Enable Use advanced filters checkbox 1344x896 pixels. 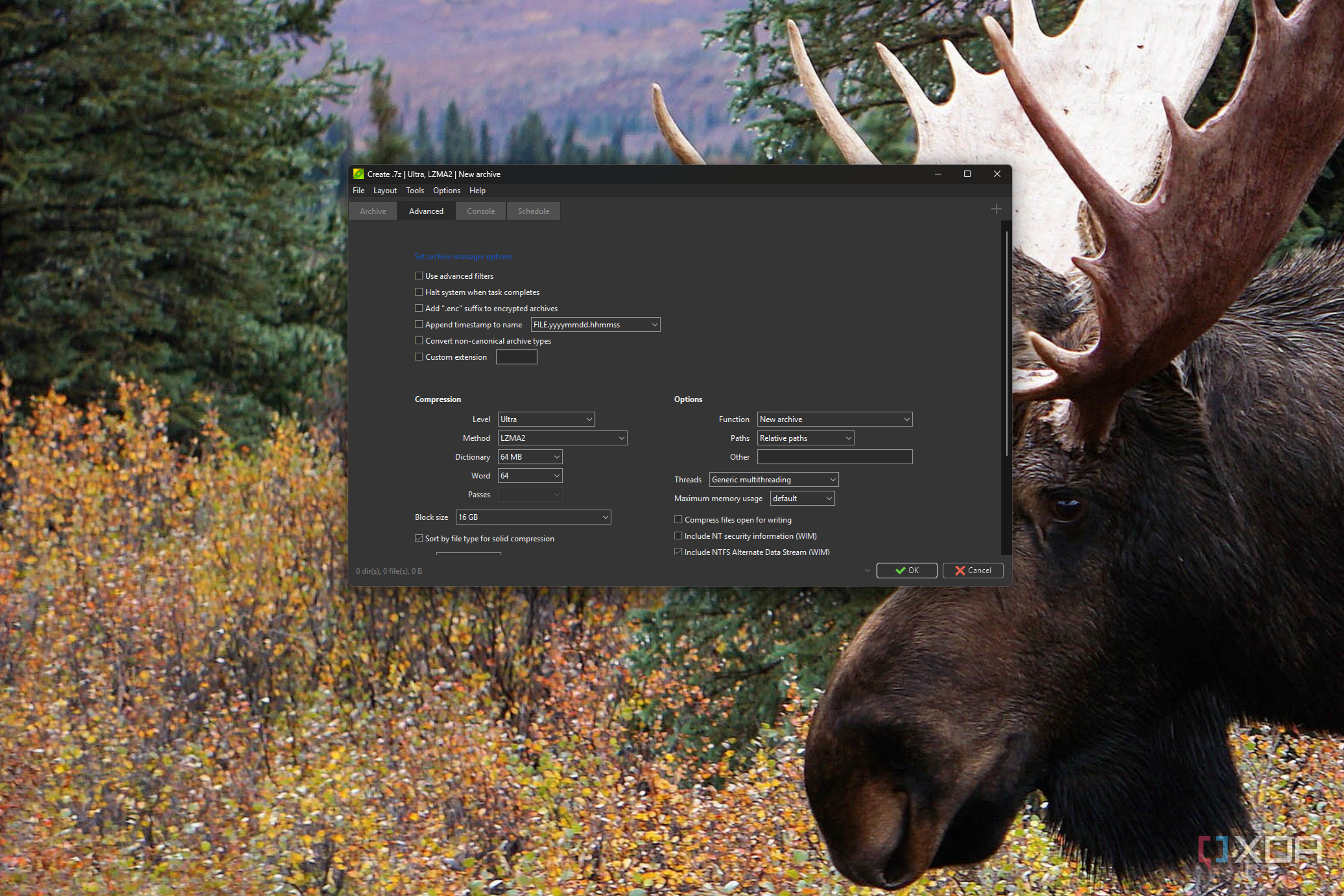419,276
